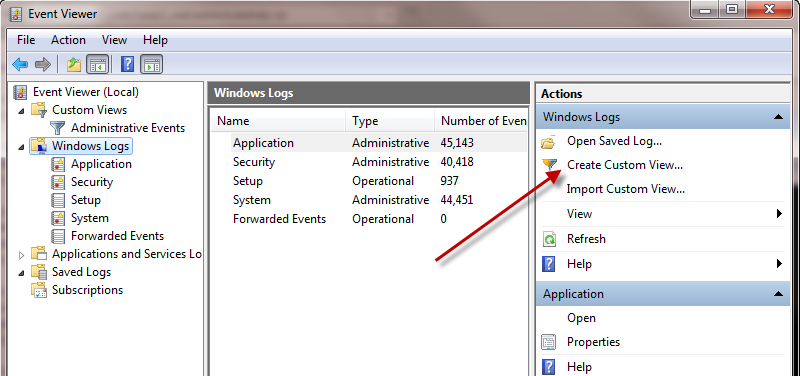The width and height of the screenshot is (800, 376).
Task: Click the Administrative Events funnel icon
Action: 58,128
